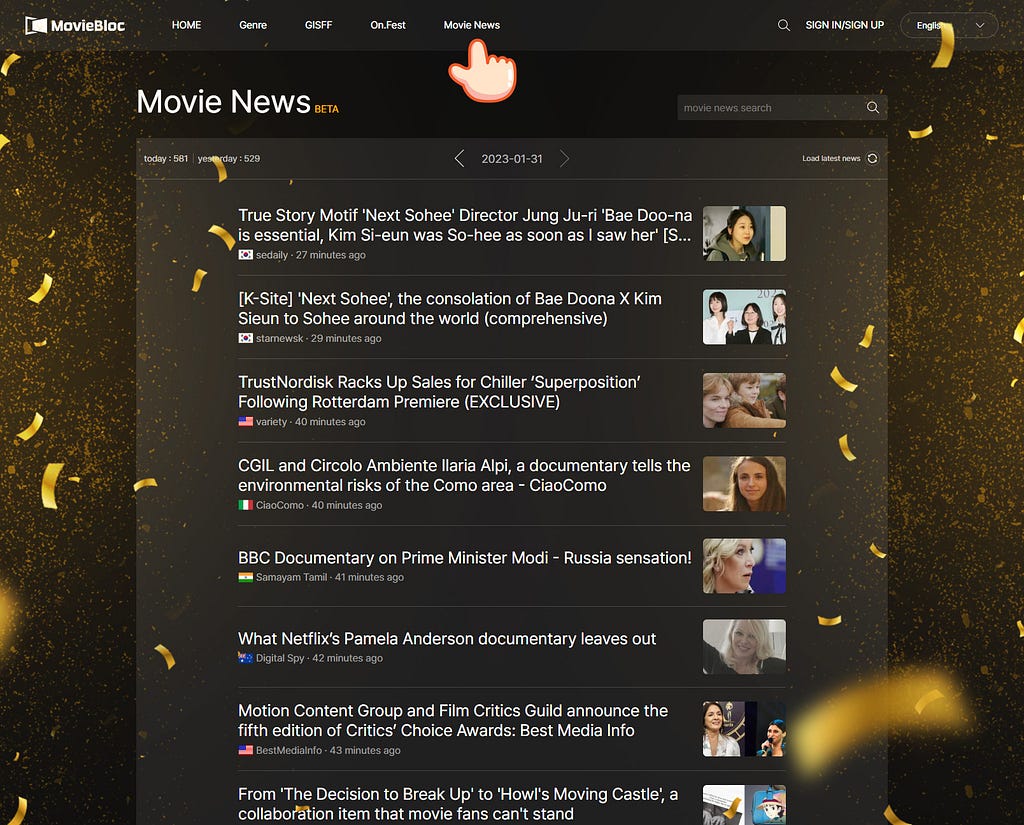The width and height of the screenshot is (1024, 825).
Task: Click Australia flag beside Digital Spy
Action: [x=246, y=658]
